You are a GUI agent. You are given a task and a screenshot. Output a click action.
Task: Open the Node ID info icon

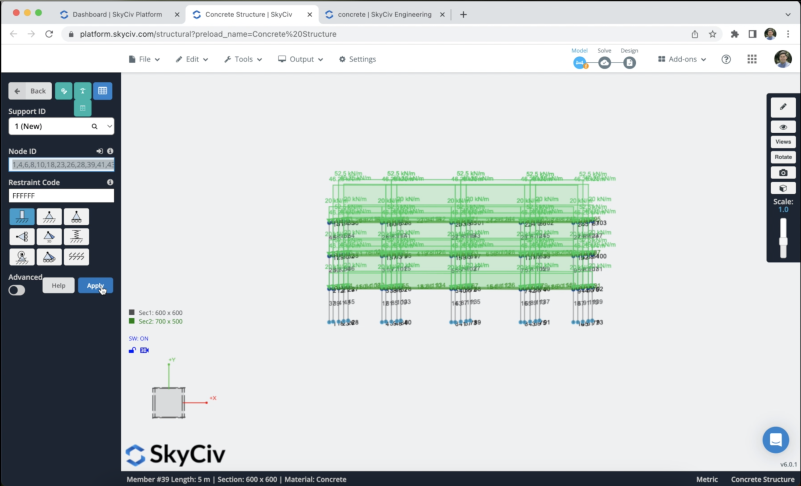[x=110, y=151]
